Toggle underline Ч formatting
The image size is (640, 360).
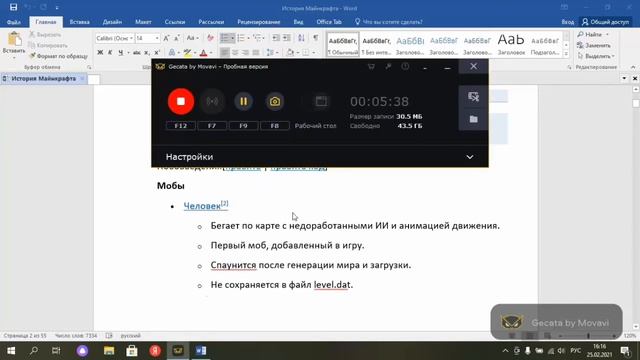(121, 52)
